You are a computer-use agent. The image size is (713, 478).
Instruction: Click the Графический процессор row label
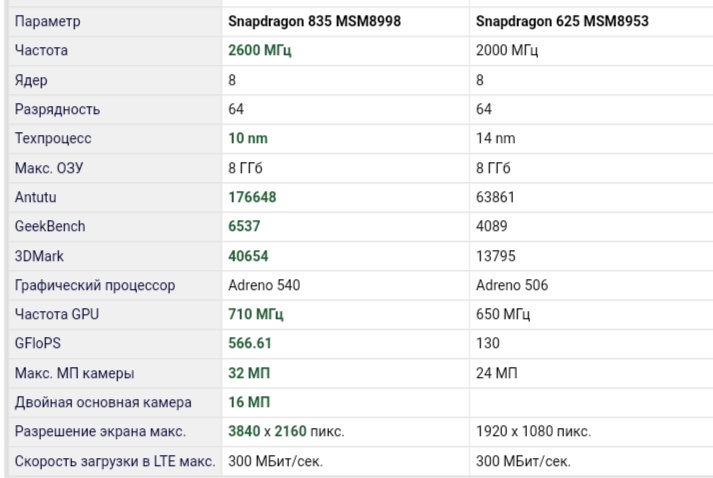(x=95, y=286)
